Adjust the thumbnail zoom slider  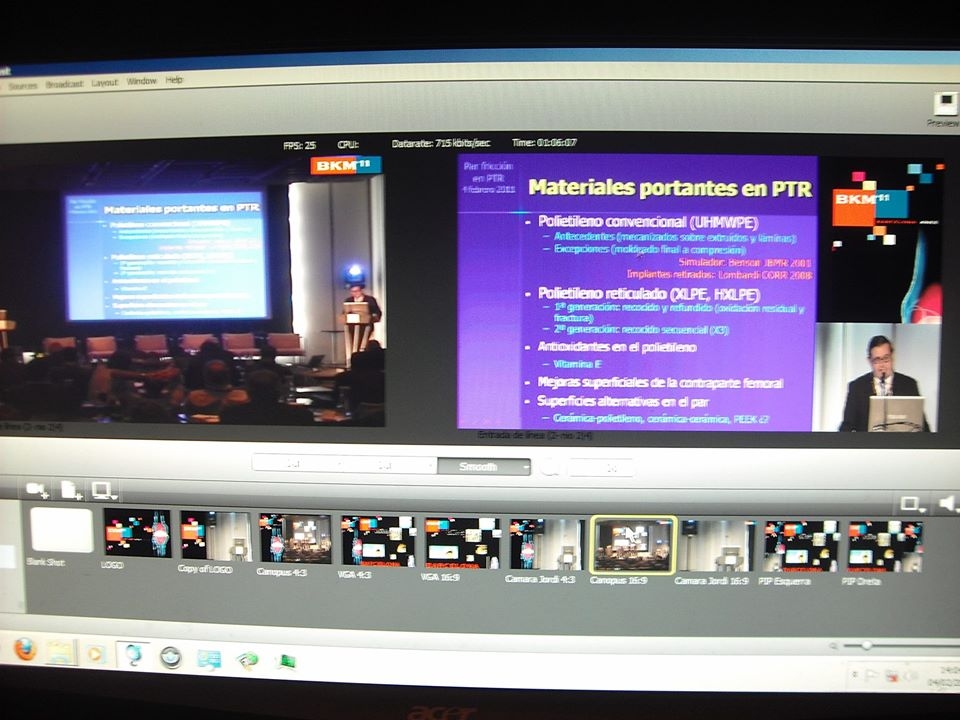click(867, 645)
